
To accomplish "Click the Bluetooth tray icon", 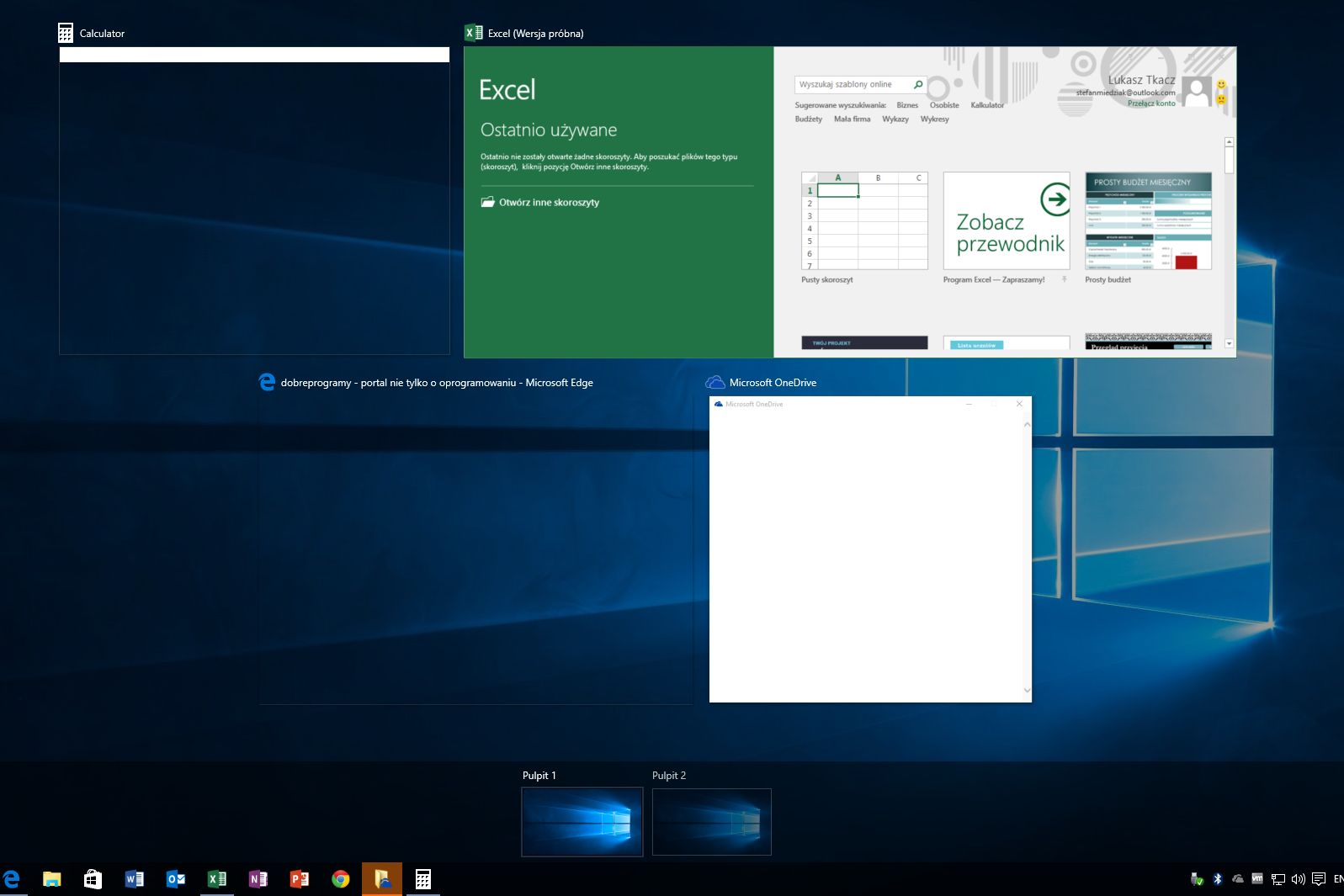I will pos(1217,879).
